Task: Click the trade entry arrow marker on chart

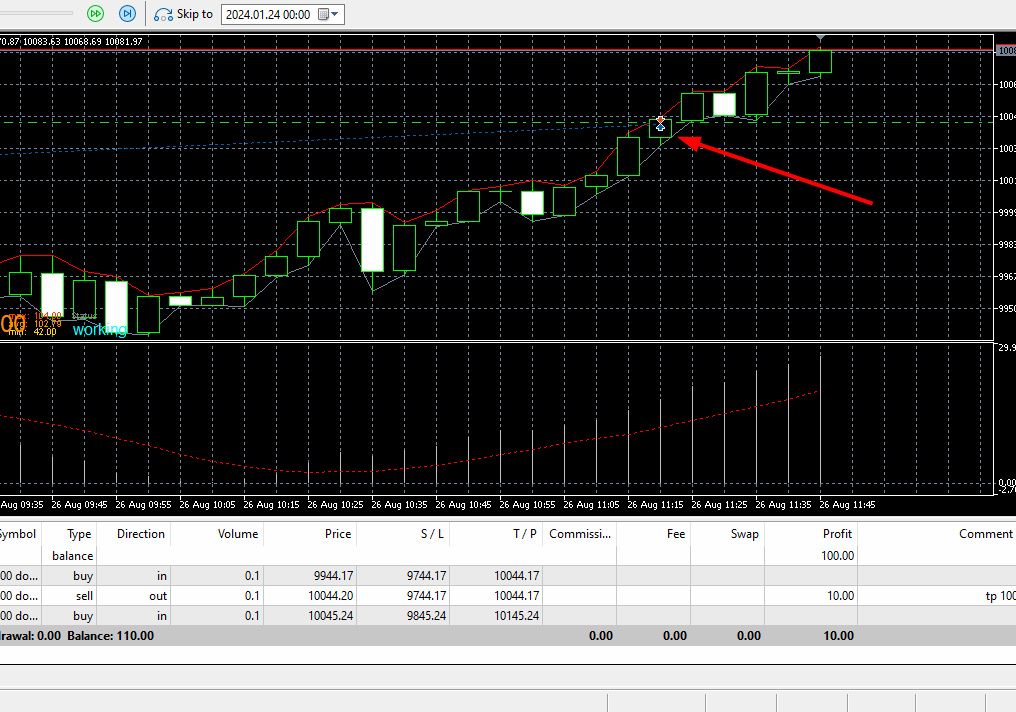Action: click(660, 124)
